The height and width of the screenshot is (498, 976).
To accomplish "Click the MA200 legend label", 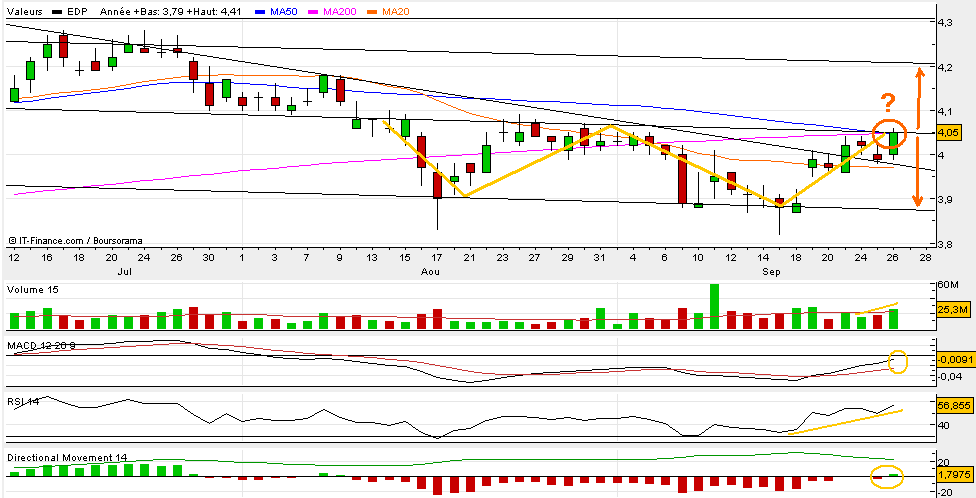I will click(341, 12).
